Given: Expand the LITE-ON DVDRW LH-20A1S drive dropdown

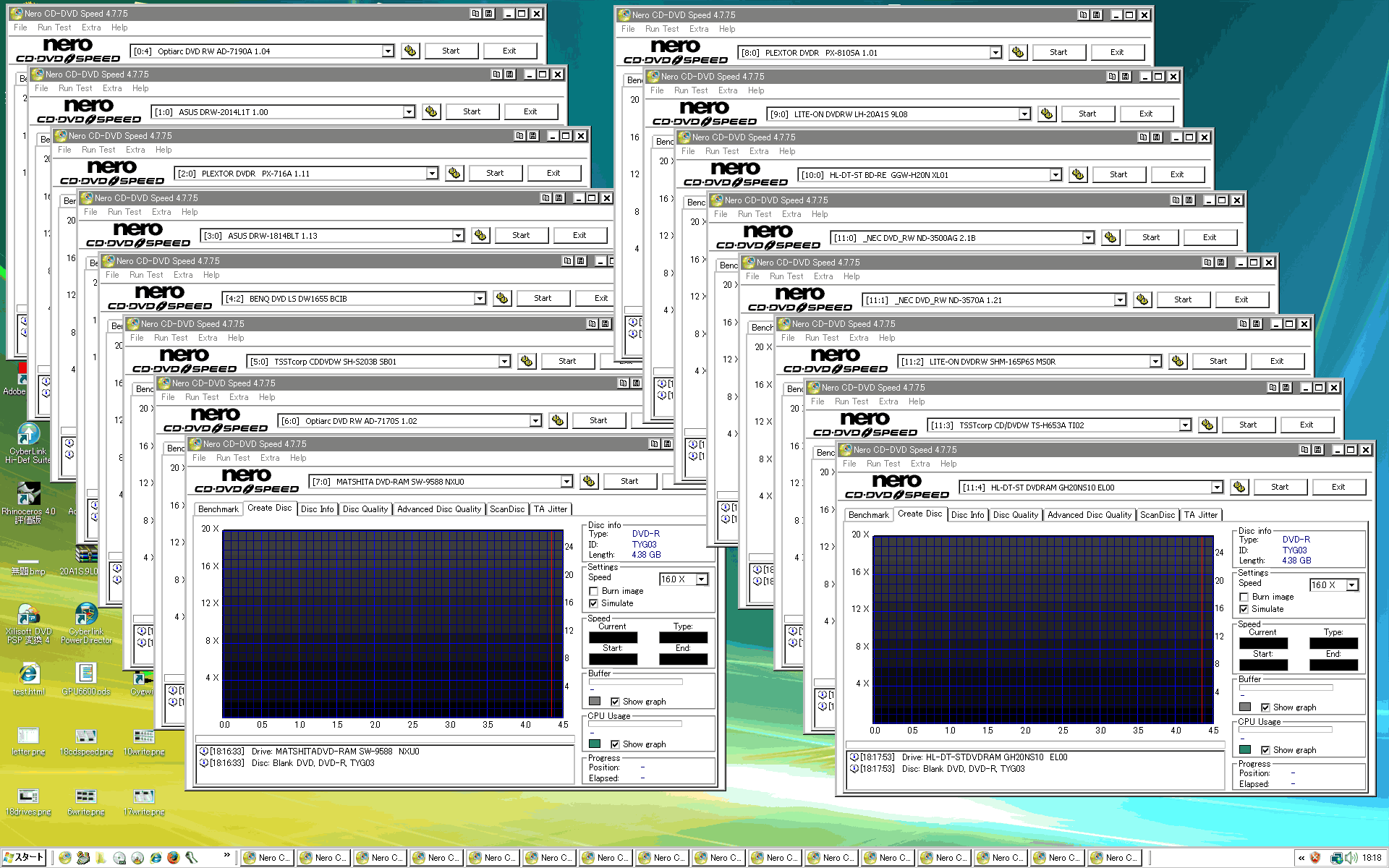Looking at the screenshot, I should tap(1024, 114).
